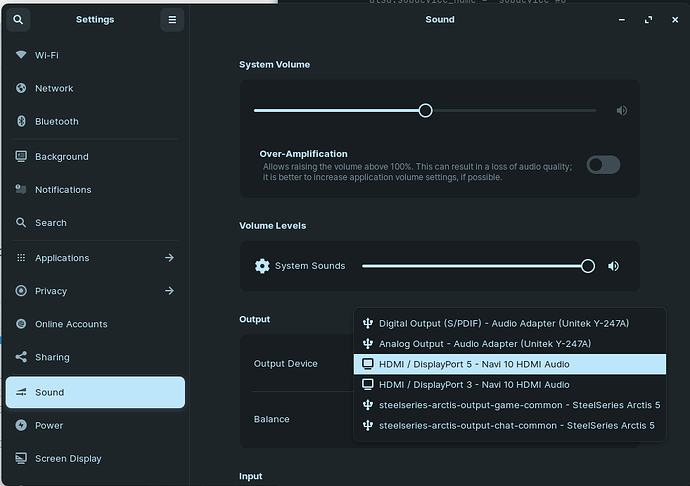Click the Output Device label
The width and height of the screenshot is (690, 486).
286,364
